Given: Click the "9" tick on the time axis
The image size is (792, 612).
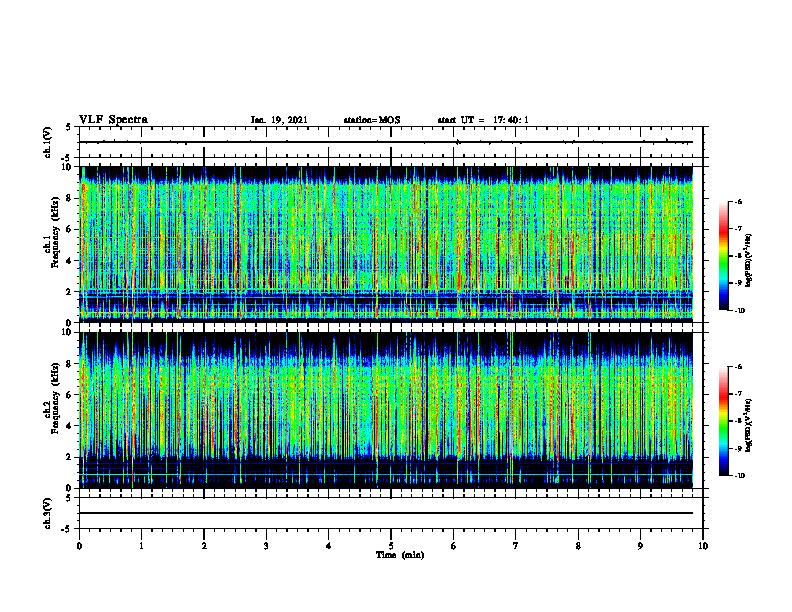Looking at the screenshot, I should [x=640, y=546].
